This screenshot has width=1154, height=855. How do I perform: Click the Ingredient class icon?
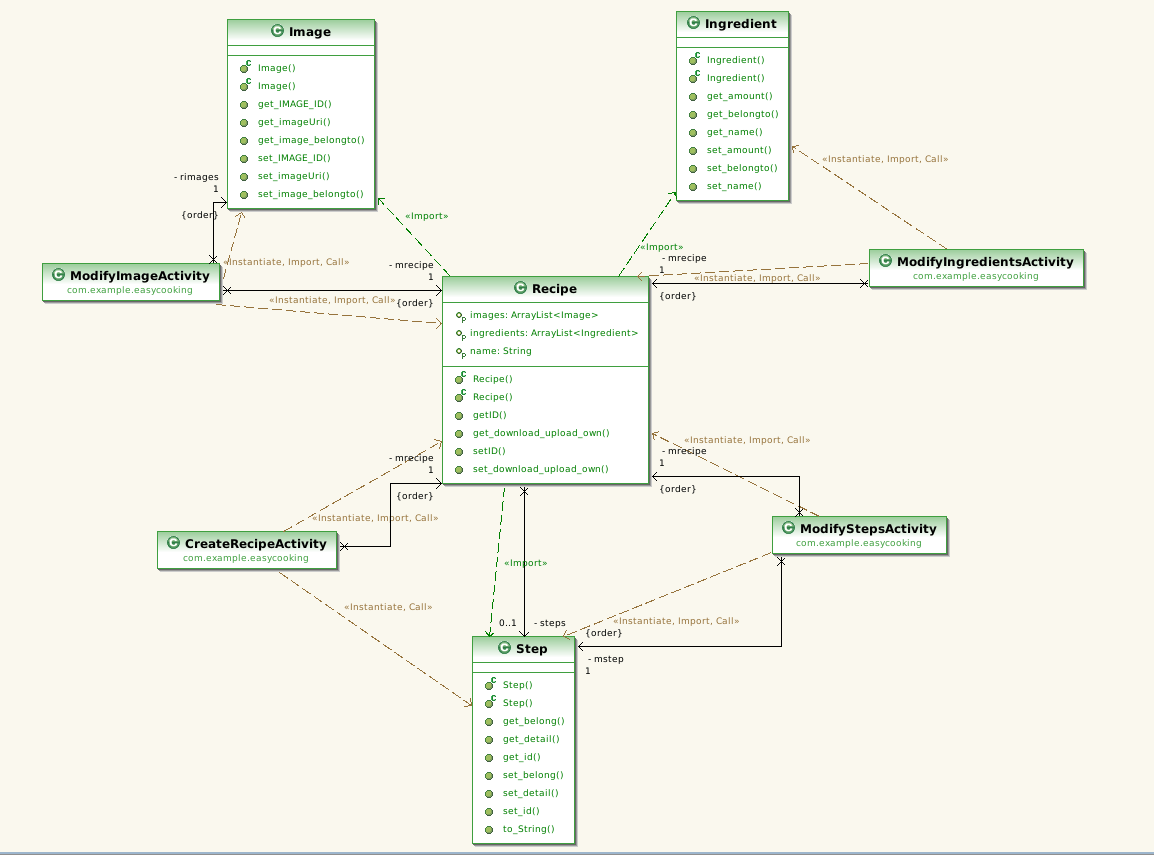(693, 23)
